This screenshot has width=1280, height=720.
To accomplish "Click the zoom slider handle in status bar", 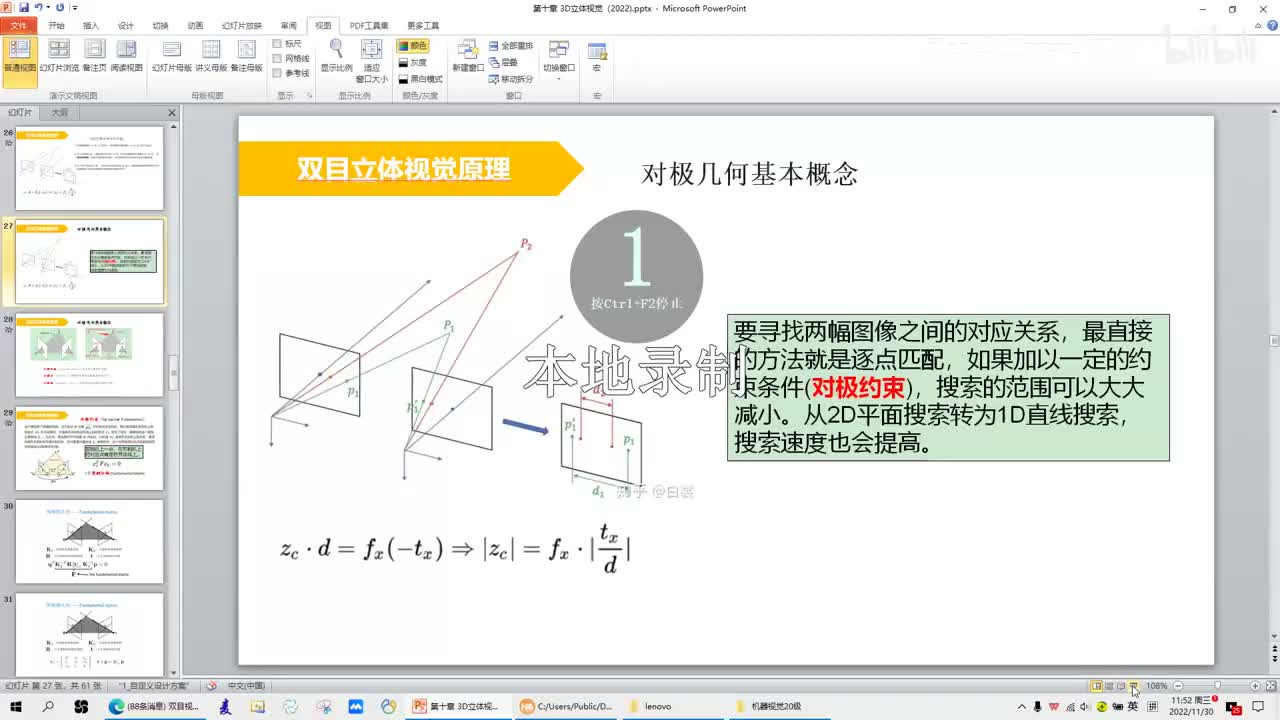I will coord(1217,686).
